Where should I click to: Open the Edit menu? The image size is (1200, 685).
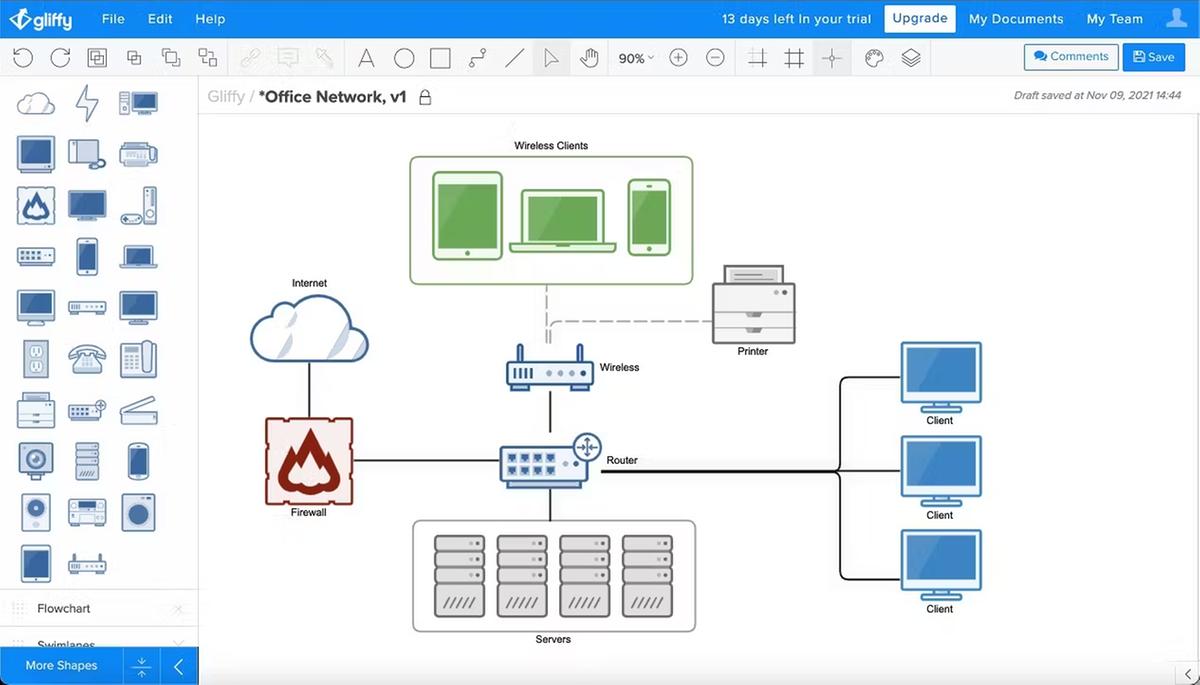tap(160, 19)
